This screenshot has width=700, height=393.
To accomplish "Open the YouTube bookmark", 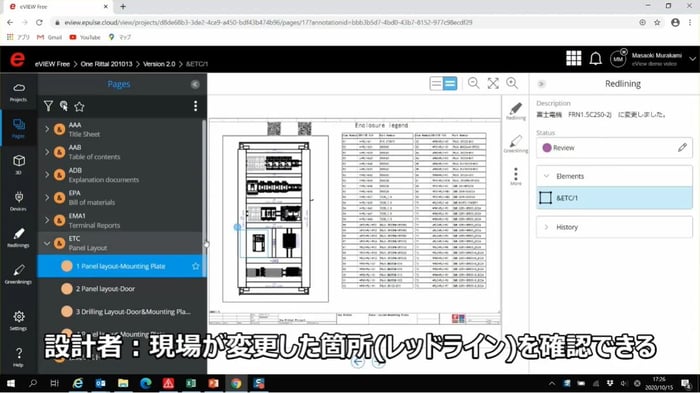I will [x=85, y=38].
